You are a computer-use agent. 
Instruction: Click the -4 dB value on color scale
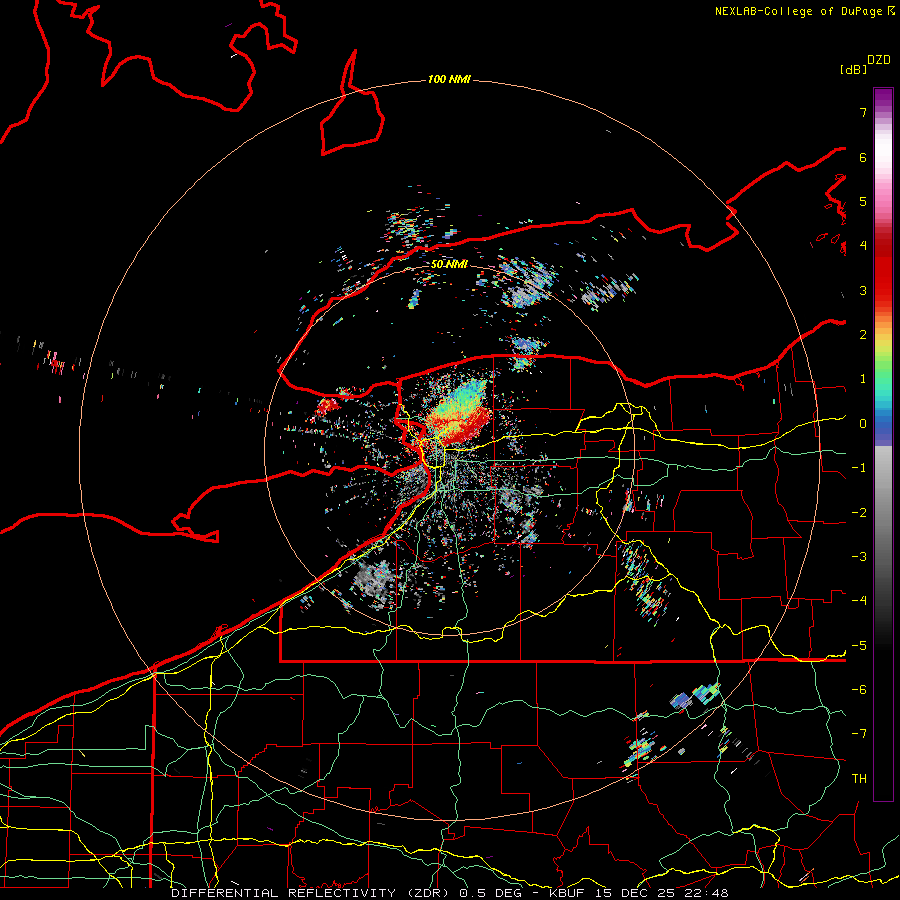coord(859,601)
